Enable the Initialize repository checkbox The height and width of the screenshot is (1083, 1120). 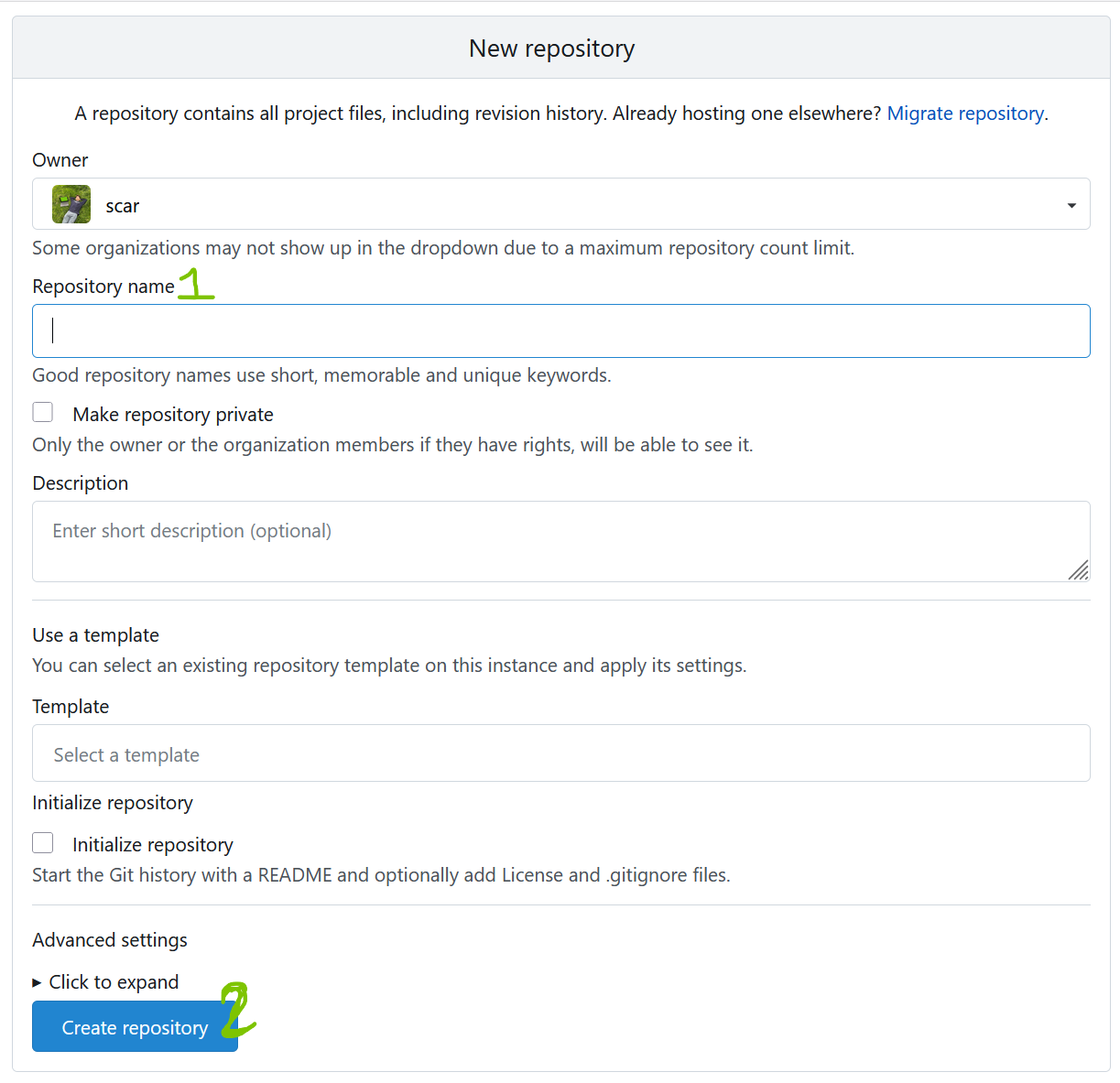(x=43, y=843)
